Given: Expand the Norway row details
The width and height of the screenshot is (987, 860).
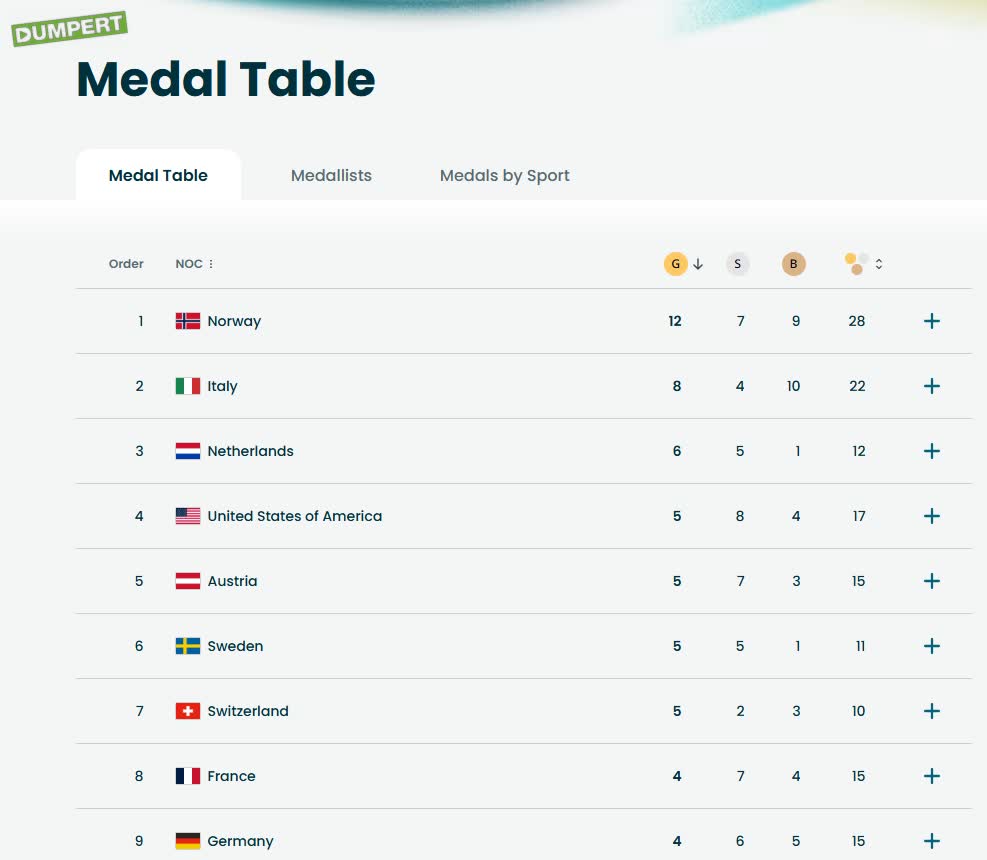Looking at the screenshot, I should [x=932, y=321].
